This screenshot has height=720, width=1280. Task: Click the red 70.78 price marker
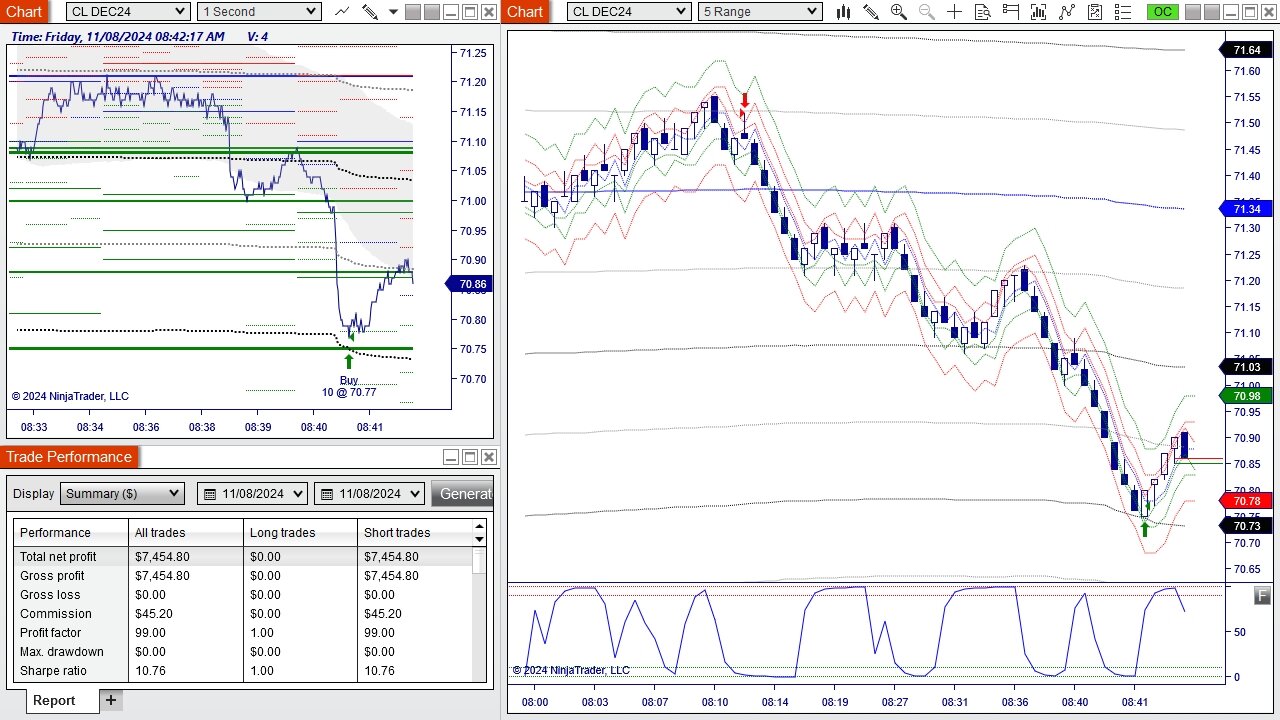pyautogui.click(x=1246, y=500)
